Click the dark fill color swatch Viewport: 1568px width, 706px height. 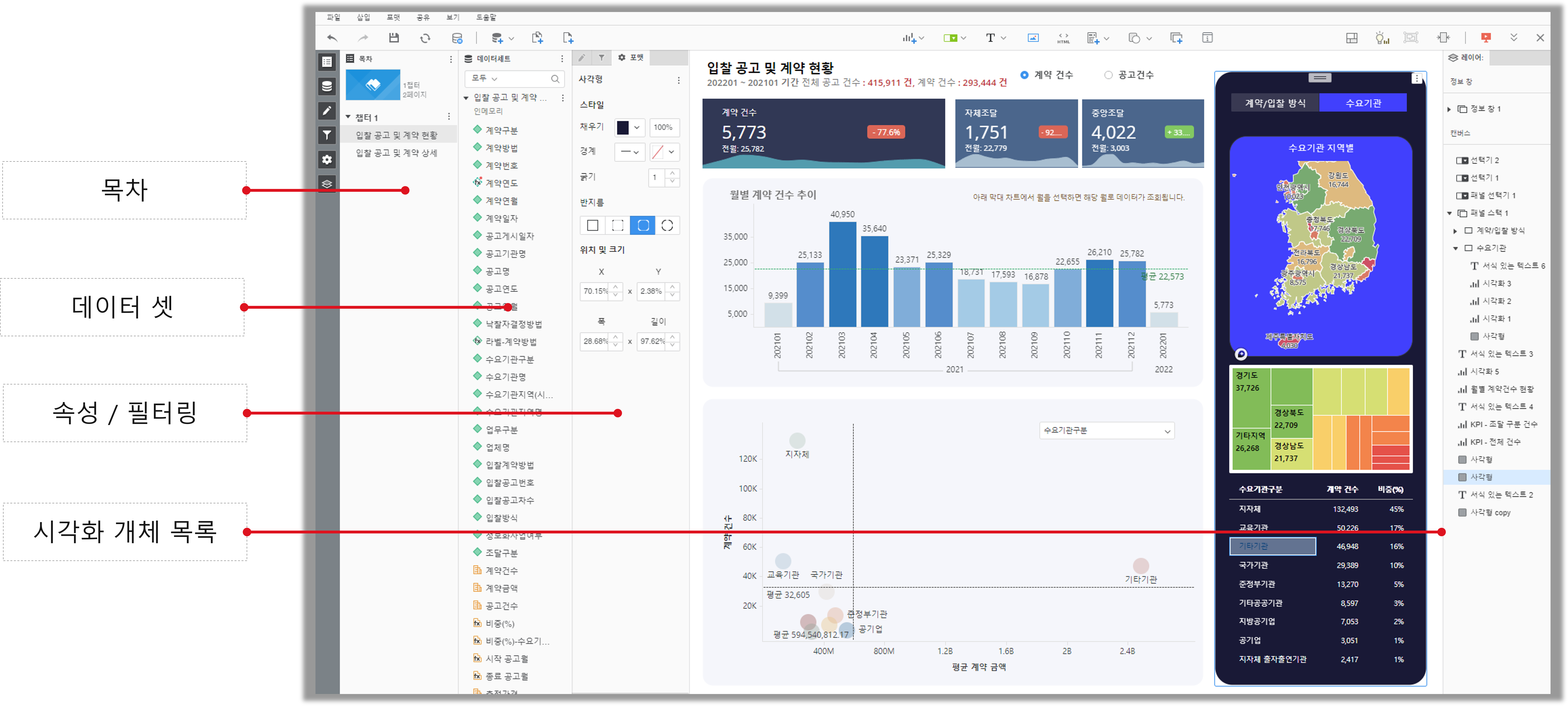click(x=623, y=127)
